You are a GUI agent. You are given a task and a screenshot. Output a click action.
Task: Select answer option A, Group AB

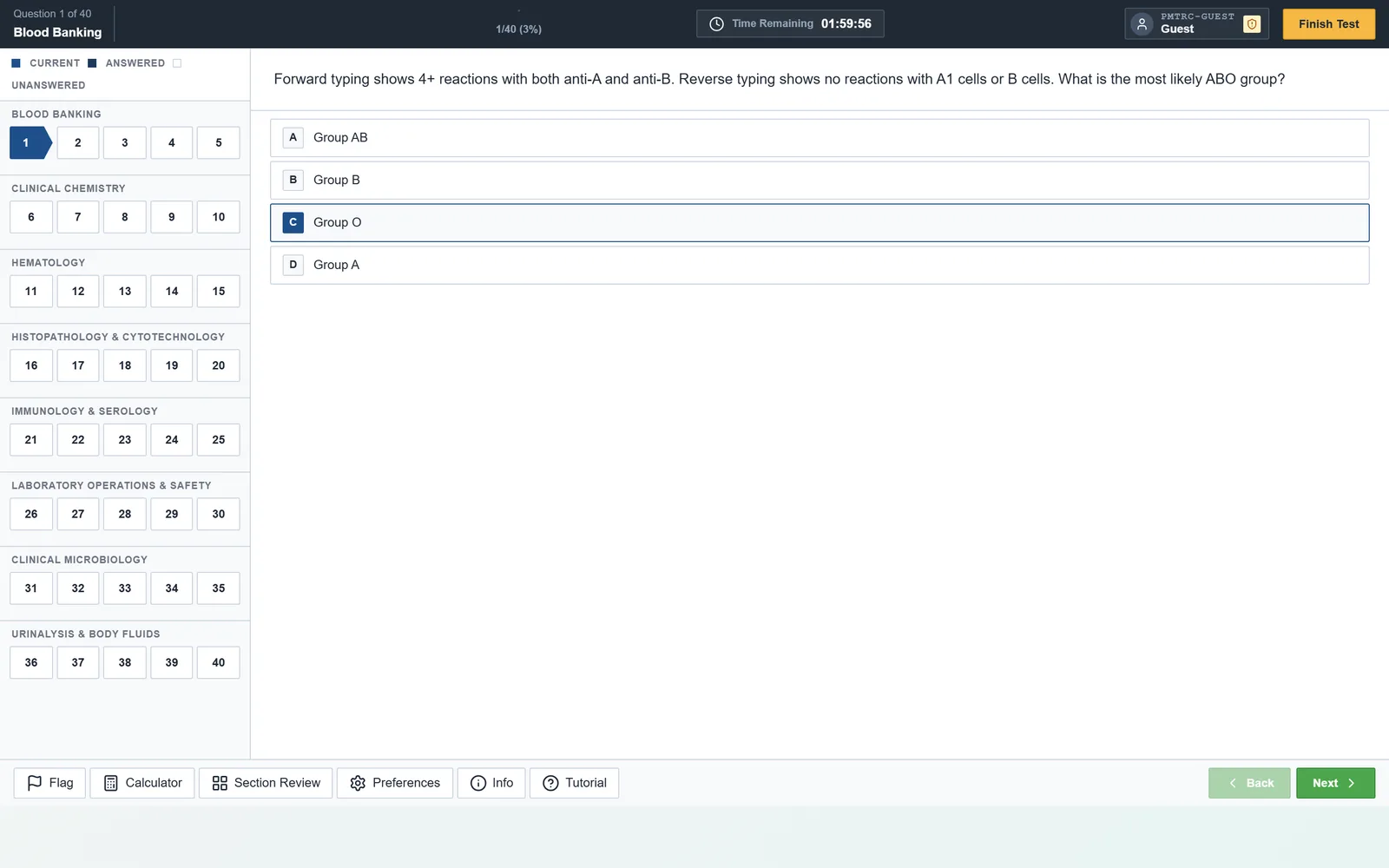pyautogui.click(x=820, y=138)
